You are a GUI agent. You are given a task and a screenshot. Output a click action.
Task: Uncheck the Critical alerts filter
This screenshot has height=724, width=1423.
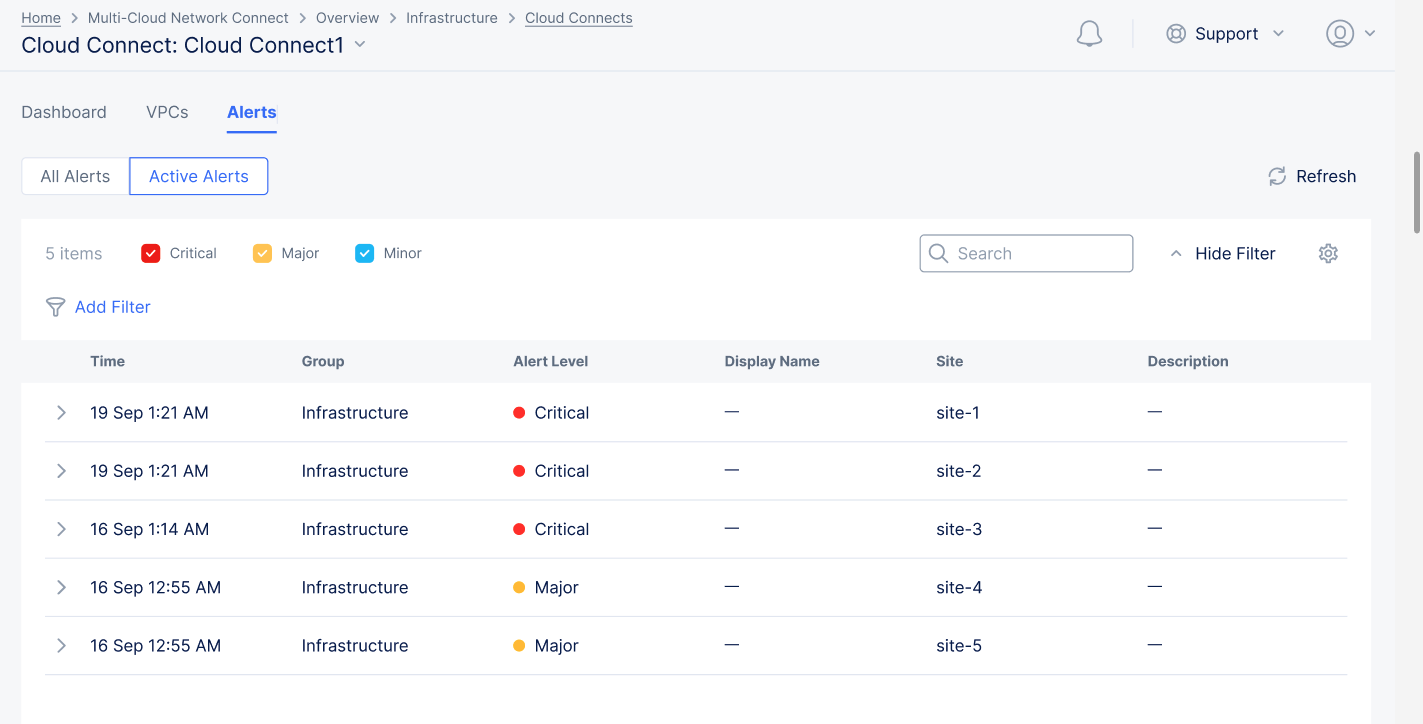click(x=150, y=253)
